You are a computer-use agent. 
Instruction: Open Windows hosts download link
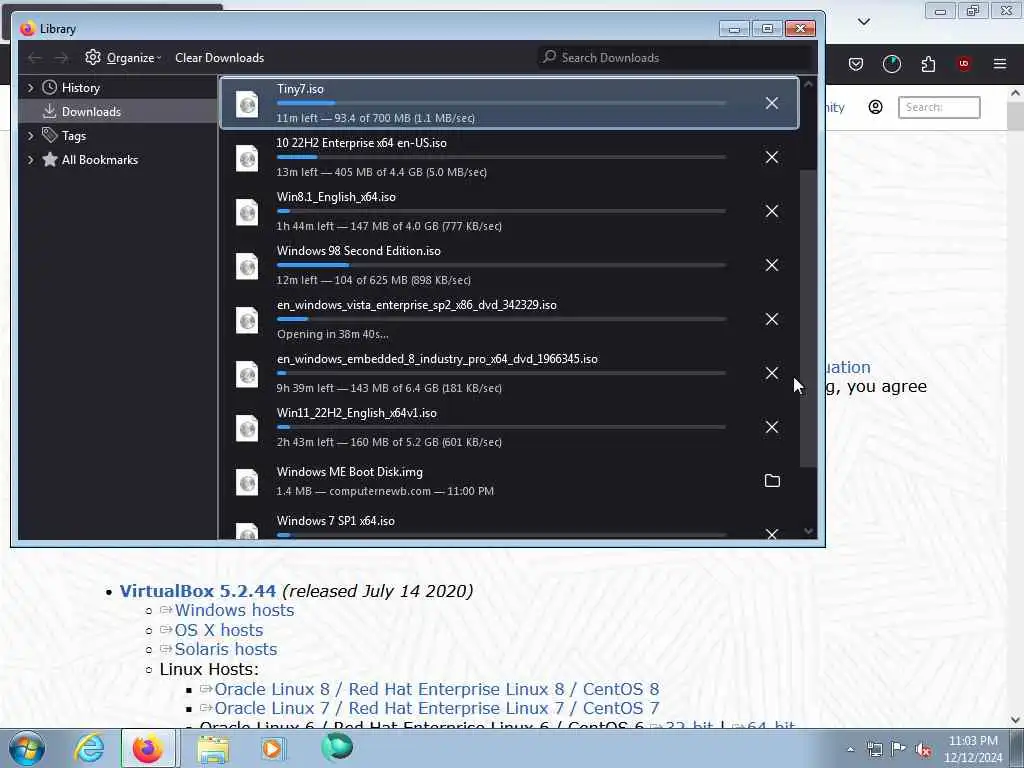coord(234,611)
